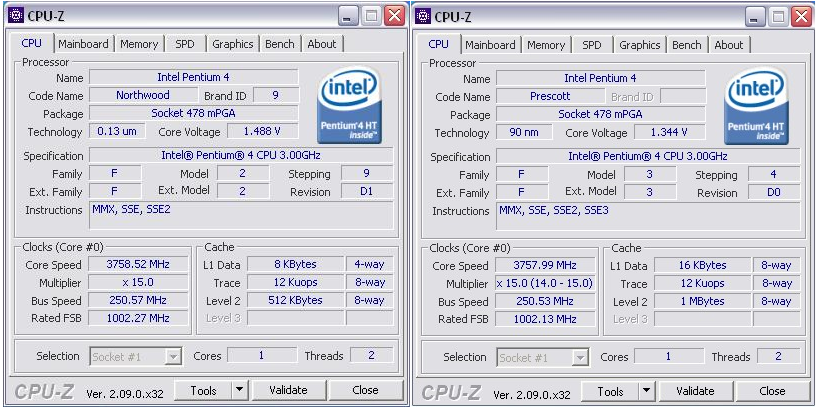816x407 pixels.
Task: Close the right CPU-Z window with X
Action: click(801, 17)
